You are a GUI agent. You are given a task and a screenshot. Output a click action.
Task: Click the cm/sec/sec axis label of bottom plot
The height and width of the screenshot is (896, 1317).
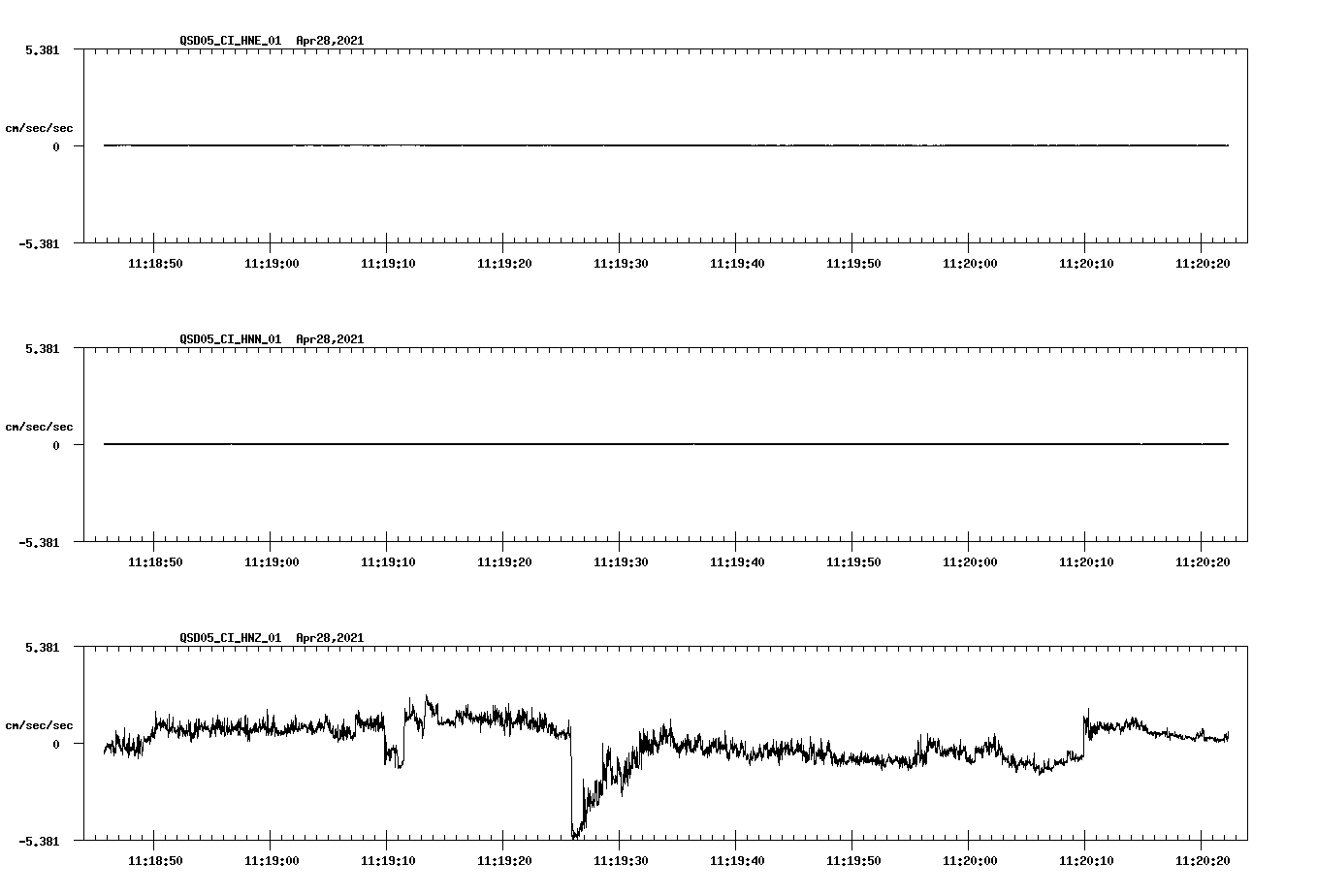click(x=40, y=725)
